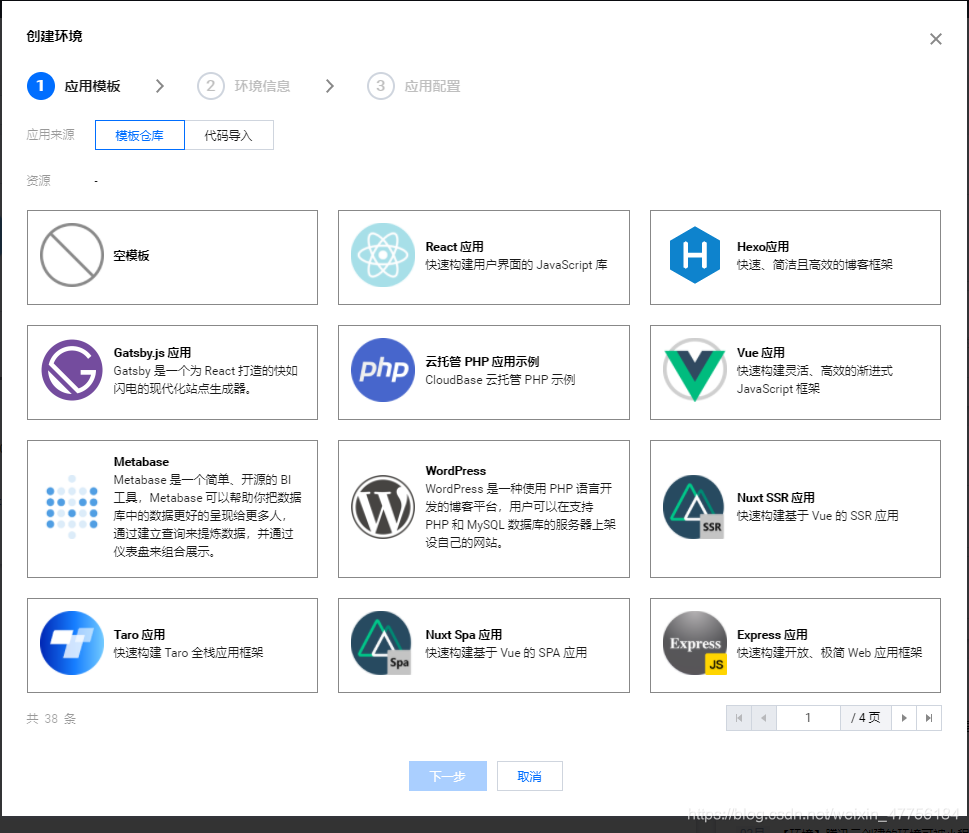Click step 2 环境信息

click(243, 86)
